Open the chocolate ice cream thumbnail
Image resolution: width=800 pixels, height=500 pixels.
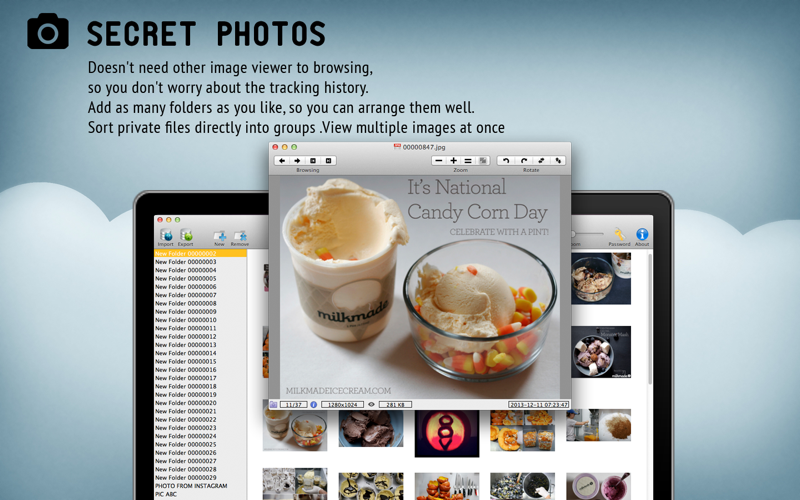click(x=371, y=429)
